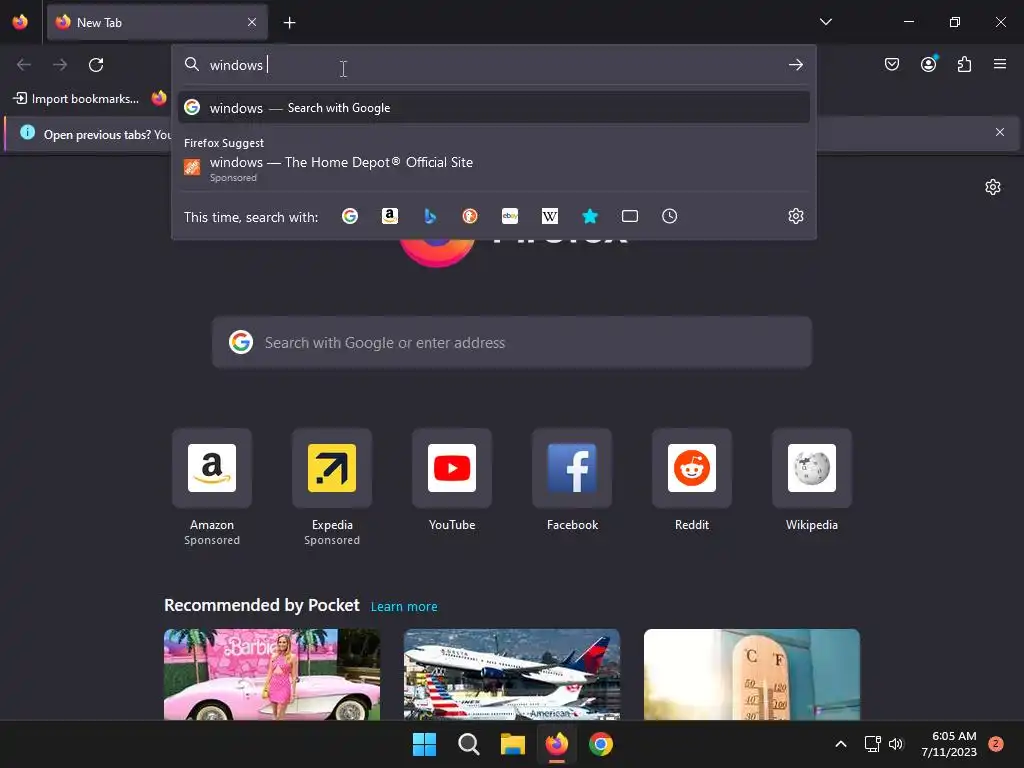
Task: Expand the list all tabs dropdown
Action: 825,22
